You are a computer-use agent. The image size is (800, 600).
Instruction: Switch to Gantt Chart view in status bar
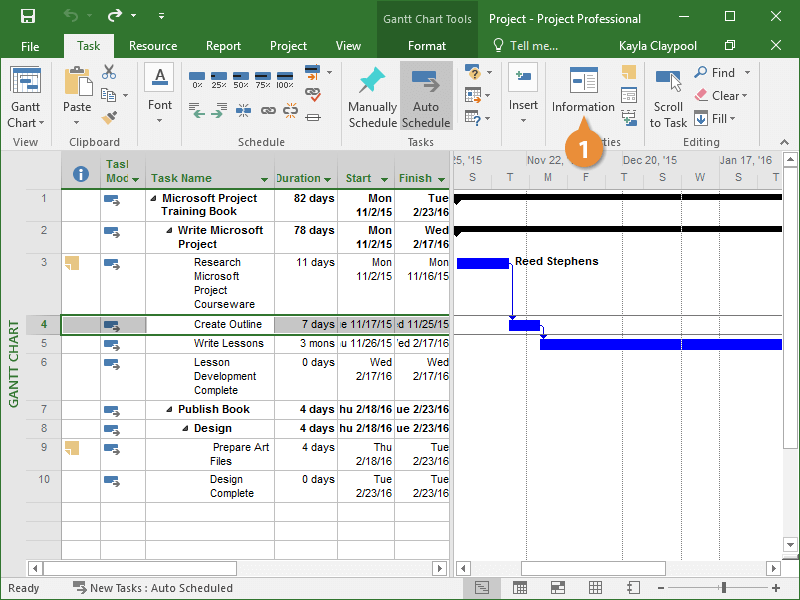(482, 588)
